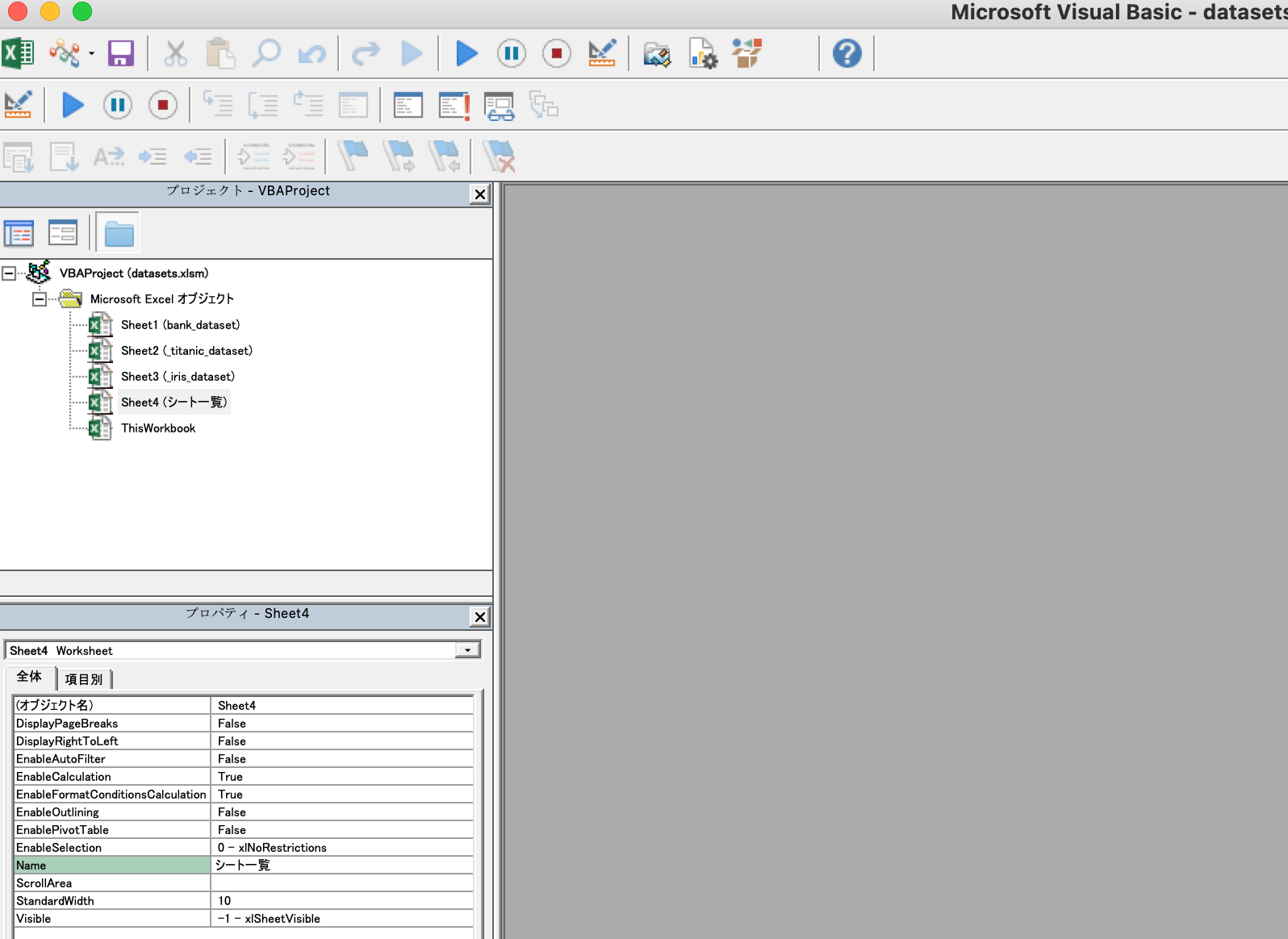Screen dimensions: 1288x939
Task: Open the Call Stack icon
Action: pos(545,105)
